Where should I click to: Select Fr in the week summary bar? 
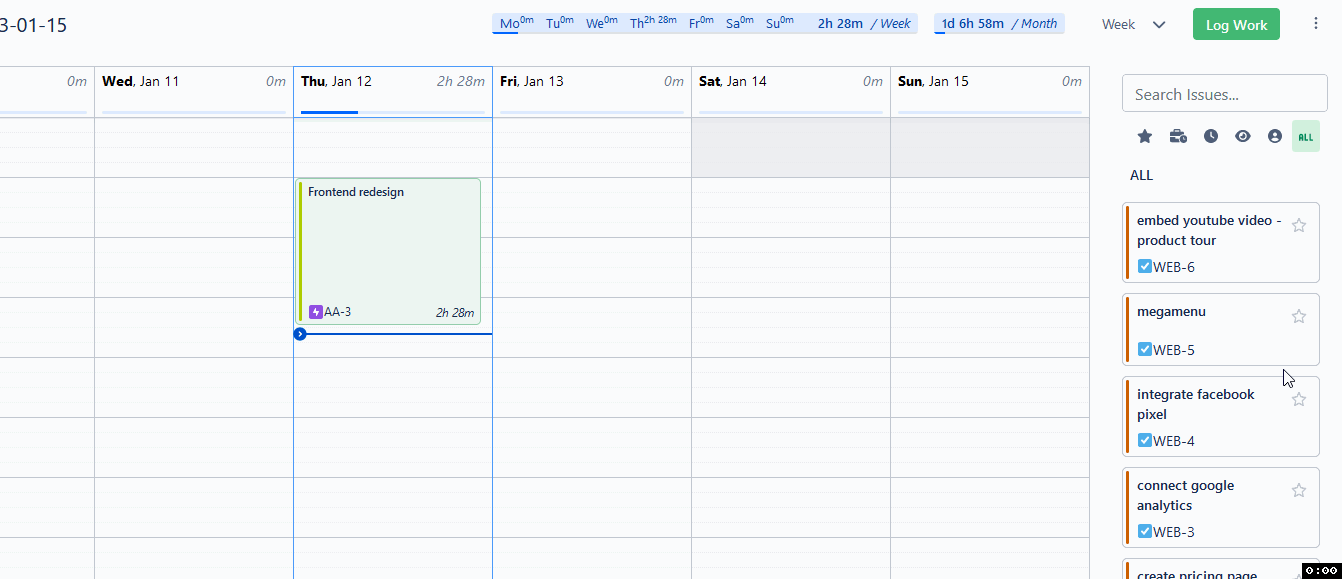[x=701, y=23]
